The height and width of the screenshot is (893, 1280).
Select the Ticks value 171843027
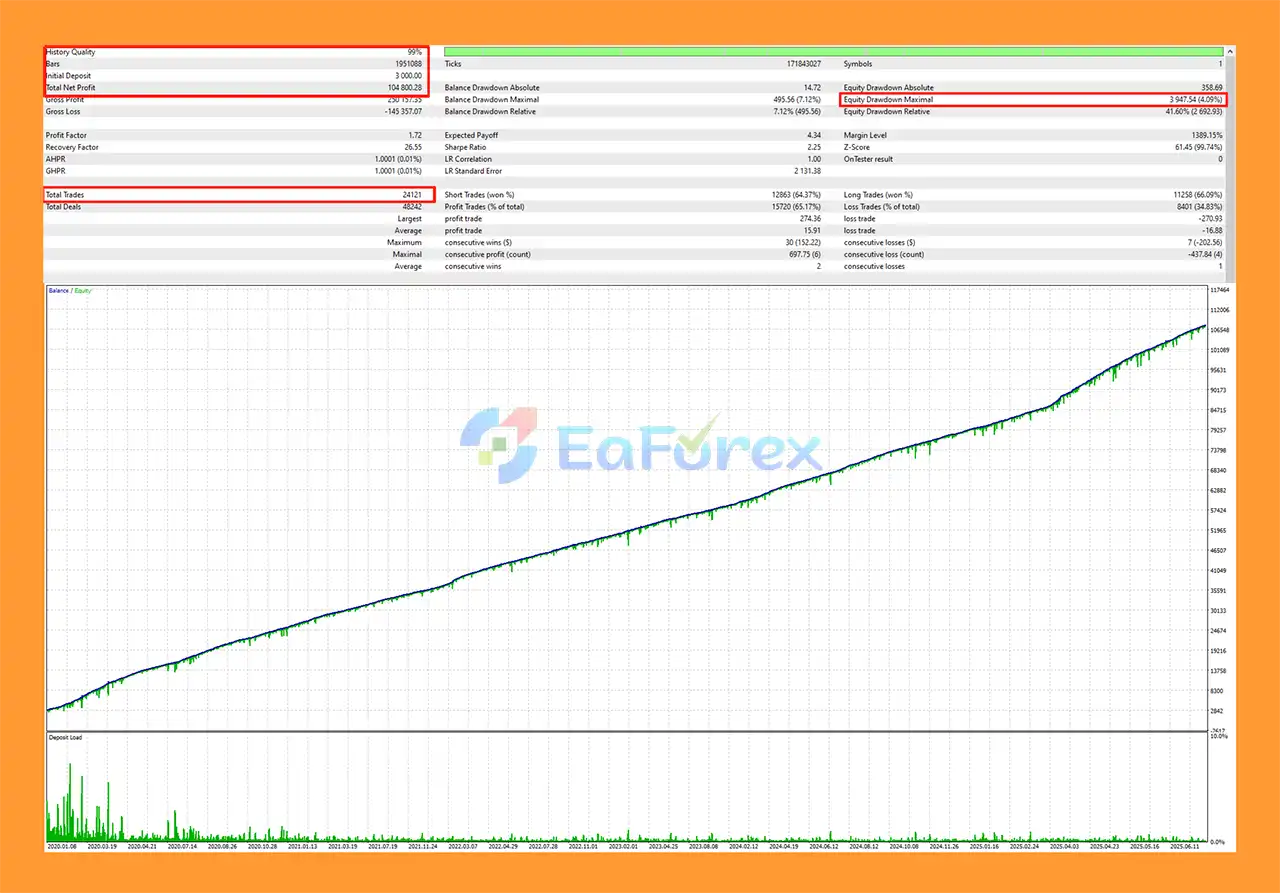802,64
